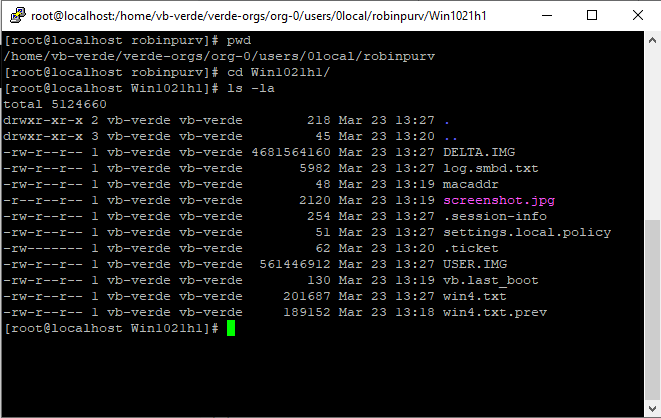661x418 pixels.
Task: Minimize the PuTTY terminal window
Action: [x=547, y=16]
